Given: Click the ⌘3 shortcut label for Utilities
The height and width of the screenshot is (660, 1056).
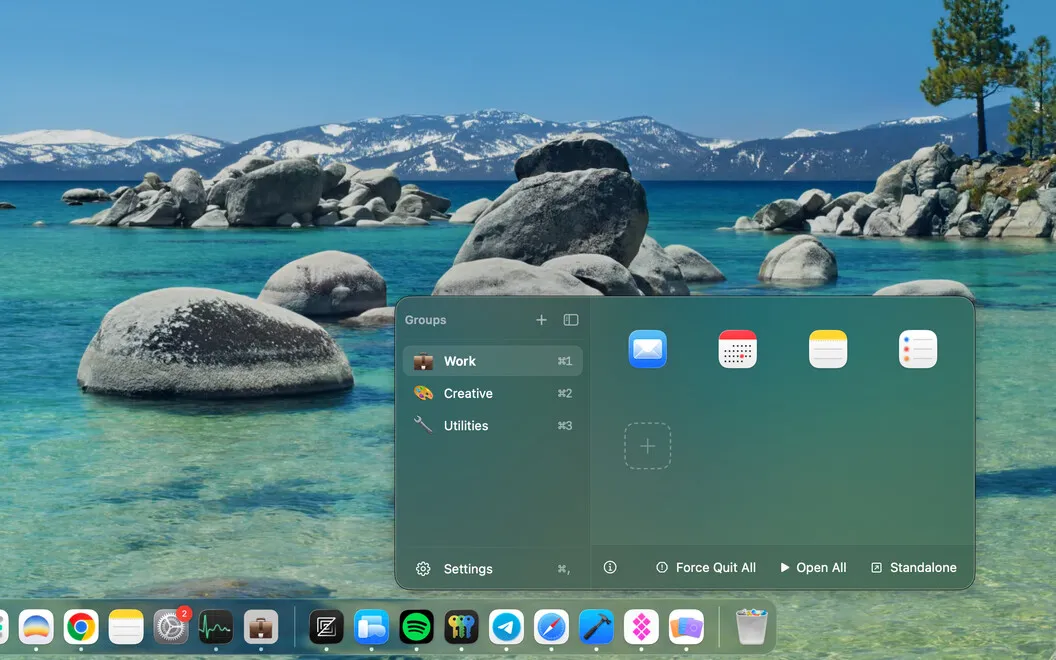Looking at the screenshot, I should (564, 426).
